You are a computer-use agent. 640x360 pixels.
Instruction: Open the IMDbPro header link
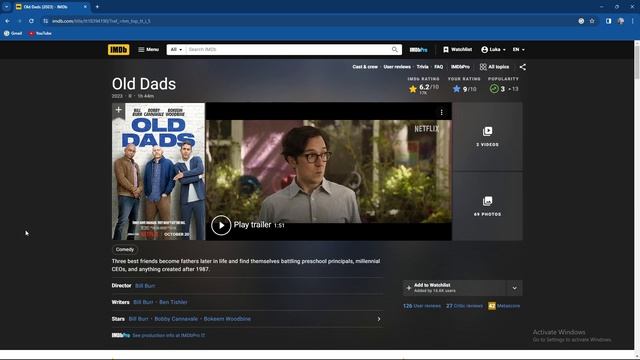(x=418, y=49)
